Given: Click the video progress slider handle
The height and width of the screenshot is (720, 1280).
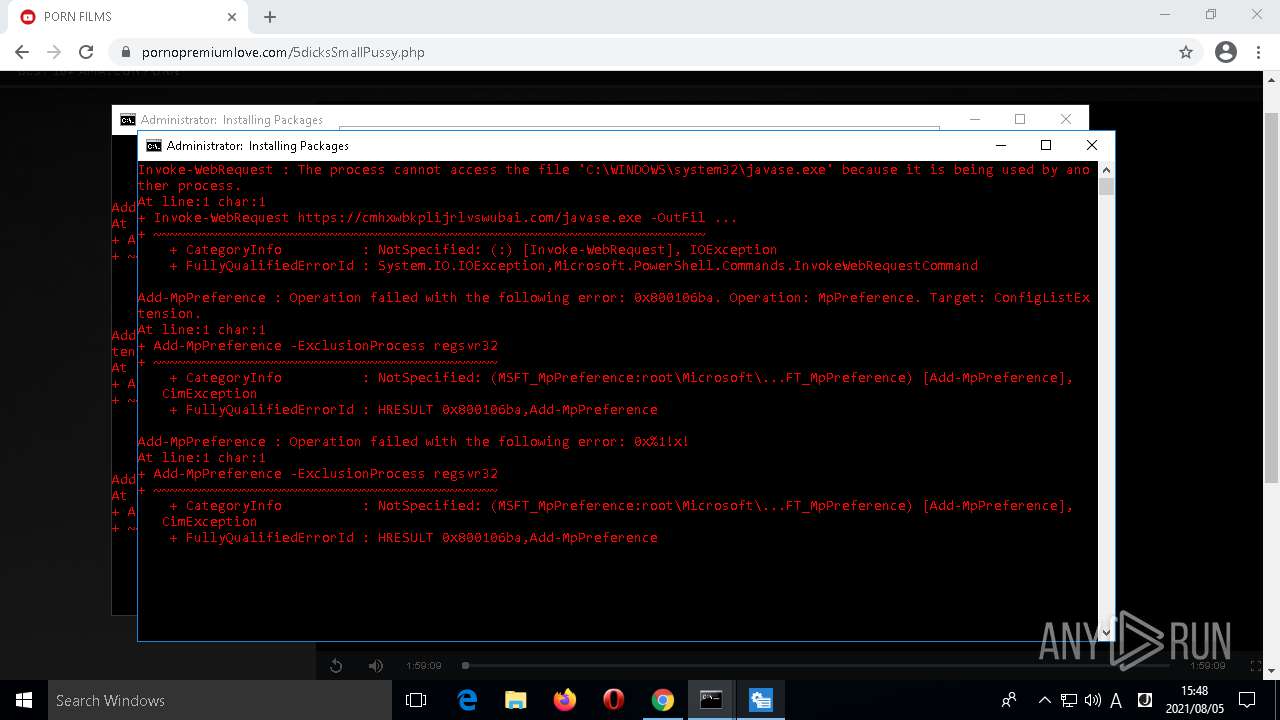Looking at the screenshot, I should (465, 665).
